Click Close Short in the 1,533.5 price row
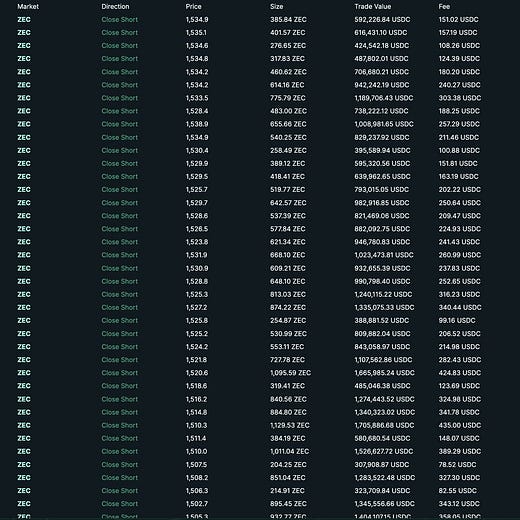This screenshot has height=520, width=520. 120,98
